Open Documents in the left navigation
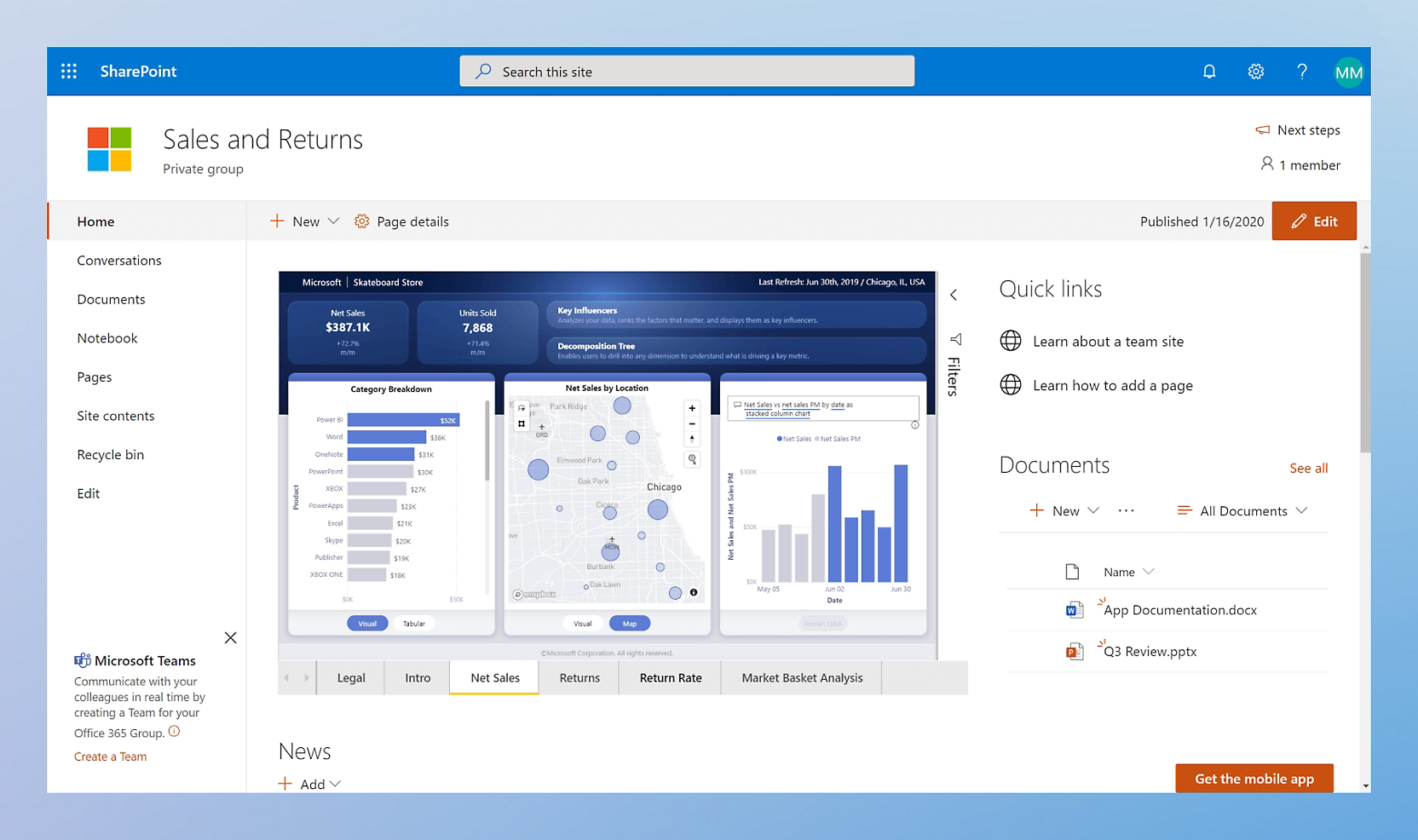 click(x=111, y=299)
